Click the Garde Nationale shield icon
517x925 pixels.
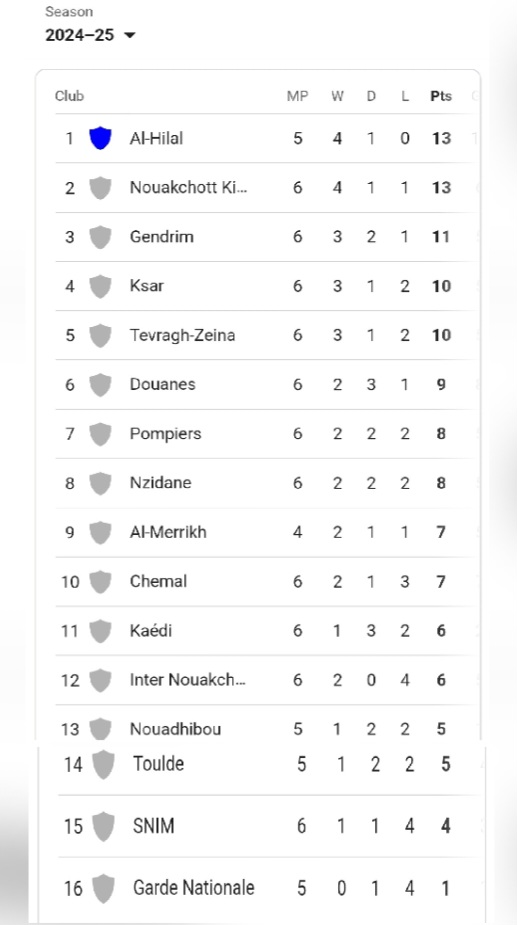tap(104, 888)
